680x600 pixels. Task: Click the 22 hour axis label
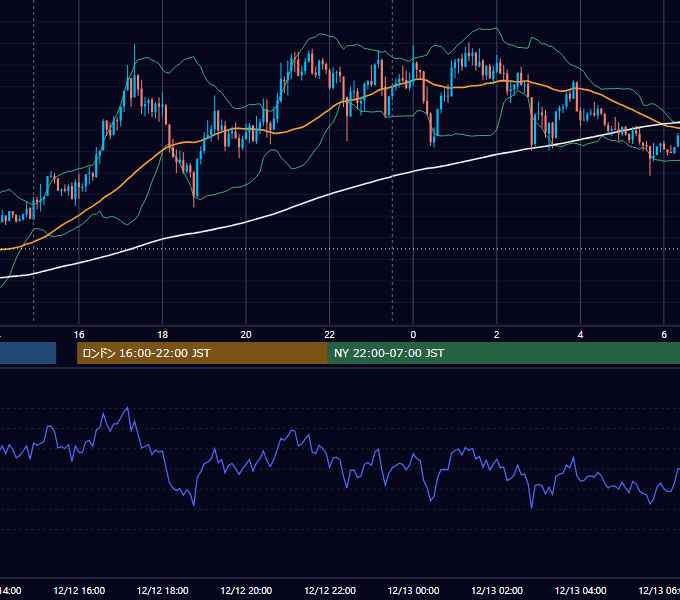click(x=330, y=335)
